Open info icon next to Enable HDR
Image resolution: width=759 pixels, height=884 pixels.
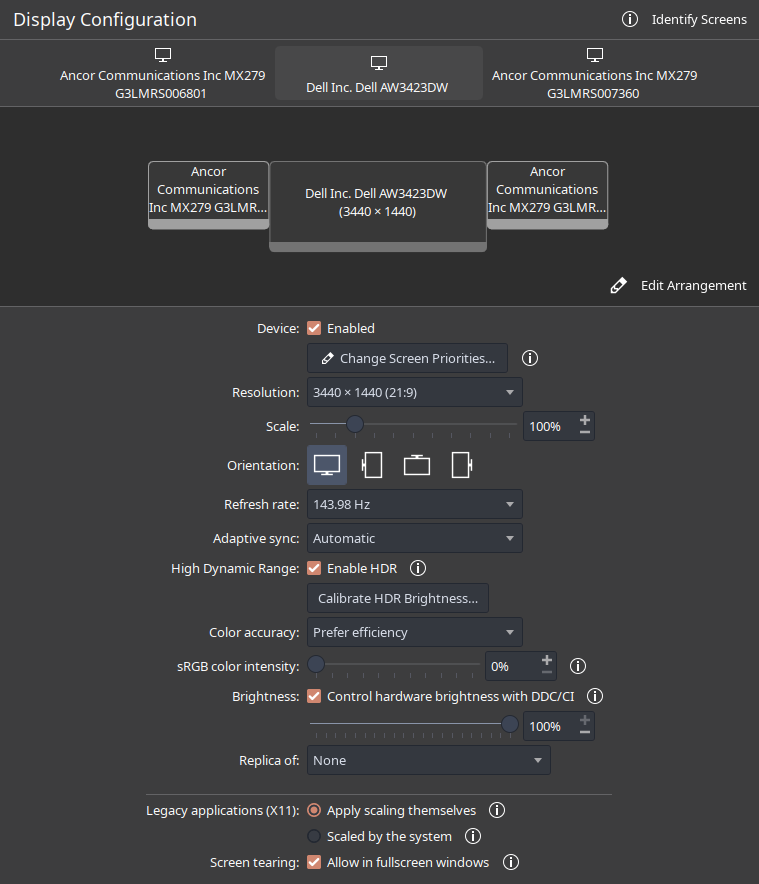(419, 568)
